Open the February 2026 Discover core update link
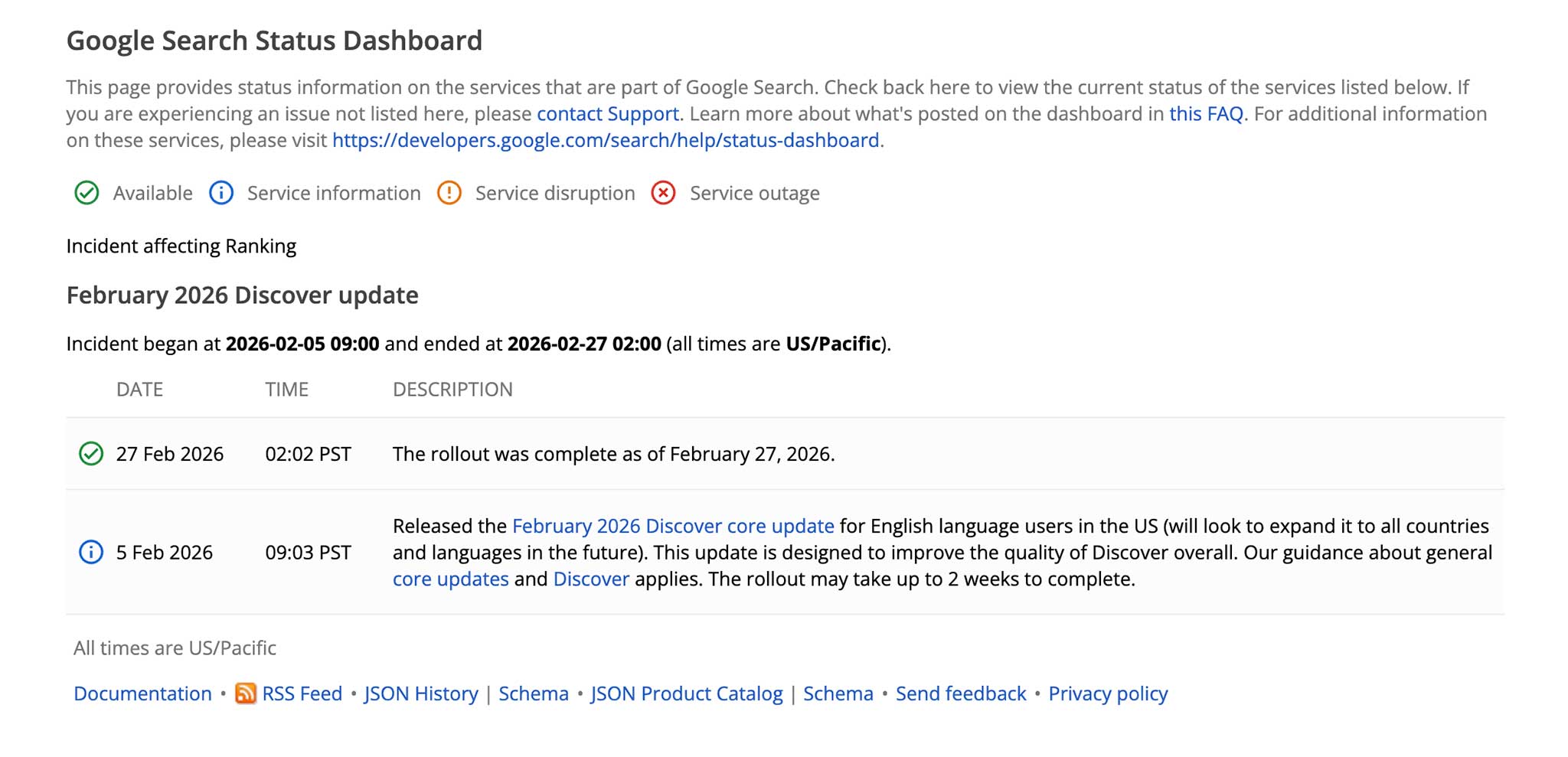The width and height of the screenshot is (1568, 757). (x=673, y=526)
